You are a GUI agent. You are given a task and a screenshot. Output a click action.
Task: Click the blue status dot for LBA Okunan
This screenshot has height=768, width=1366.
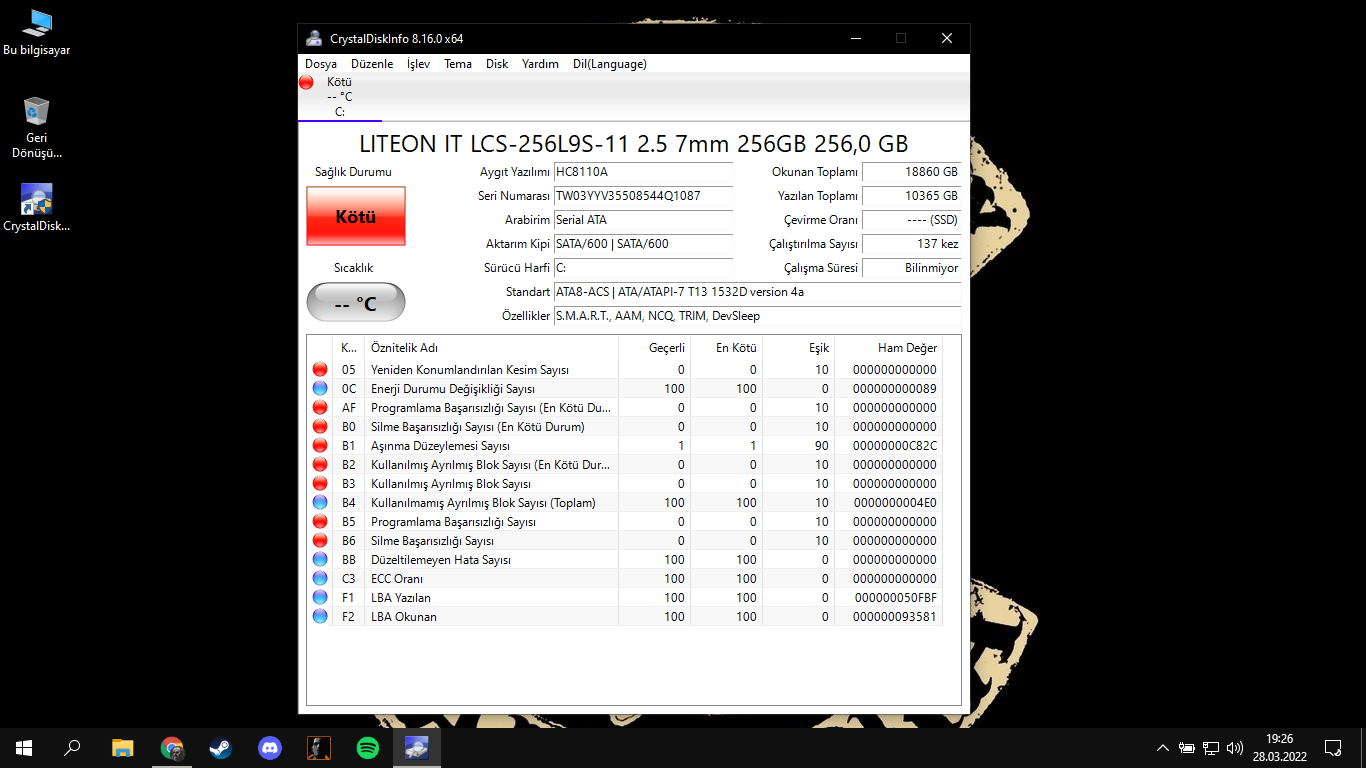(320, 617)
